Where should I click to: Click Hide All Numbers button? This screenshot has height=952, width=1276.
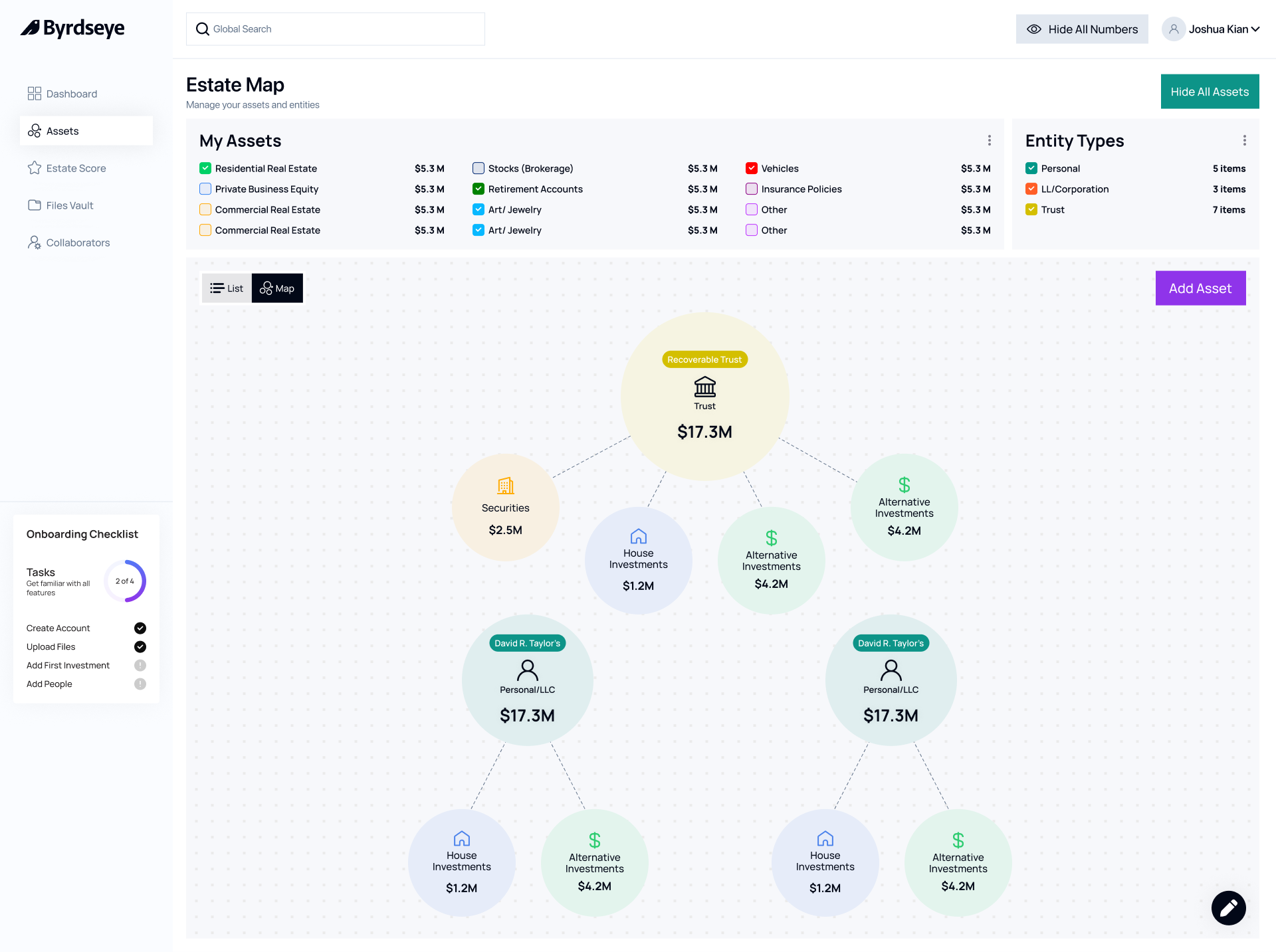[1082, 29]
